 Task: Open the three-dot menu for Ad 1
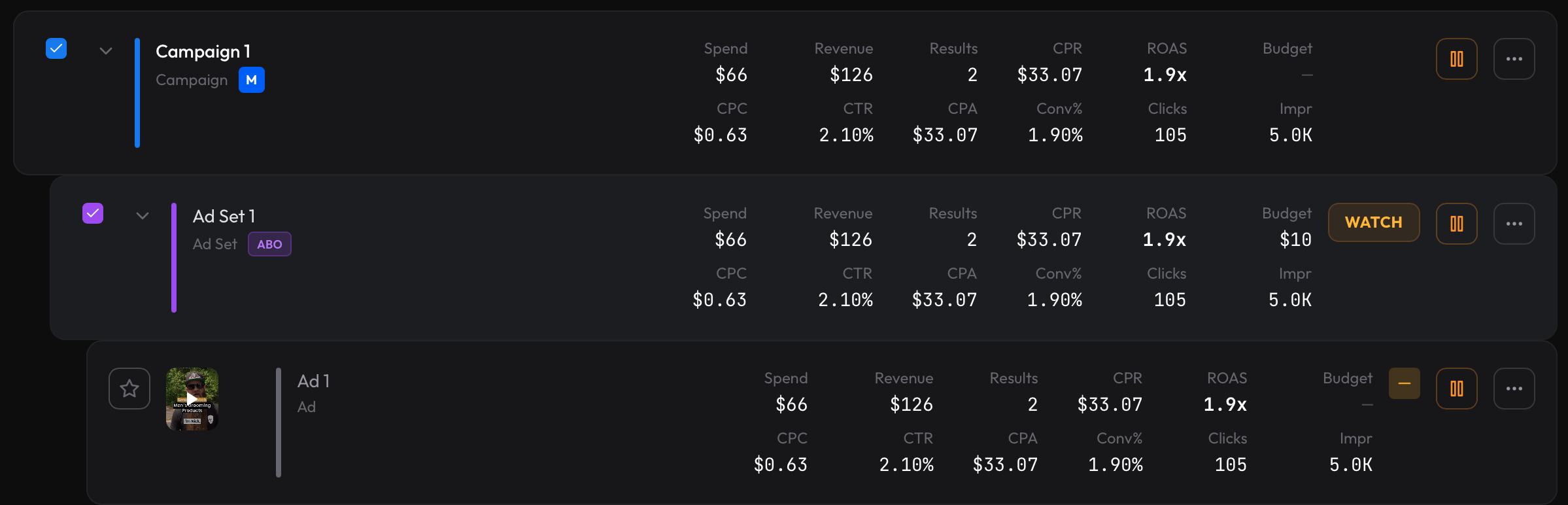1514,389
